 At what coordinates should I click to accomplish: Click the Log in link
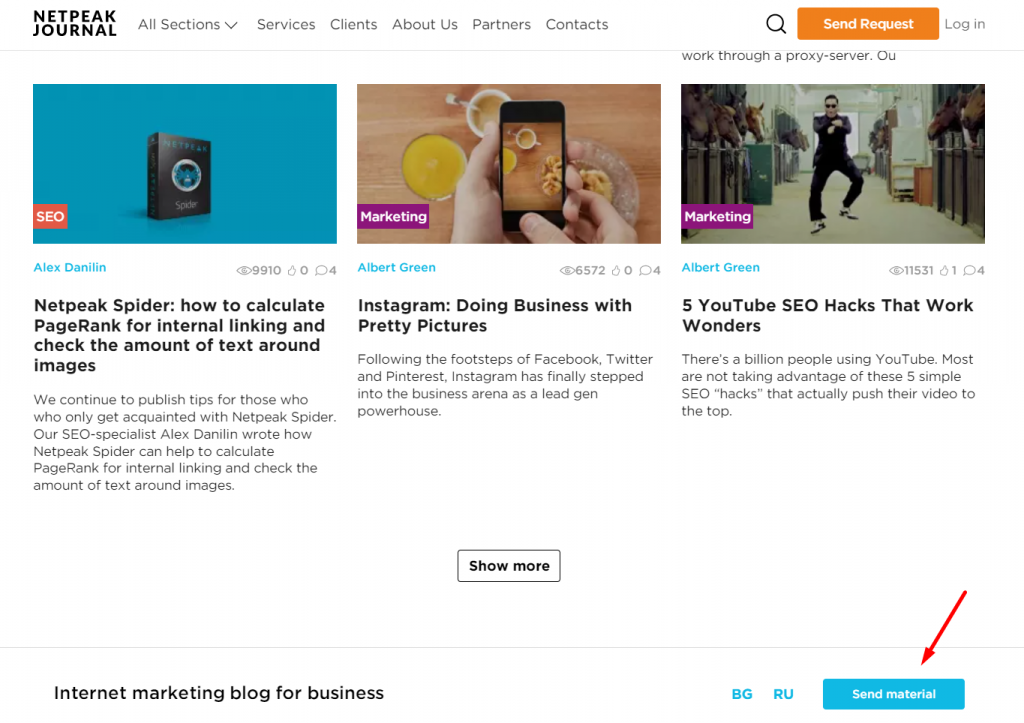tap(964, 24)
